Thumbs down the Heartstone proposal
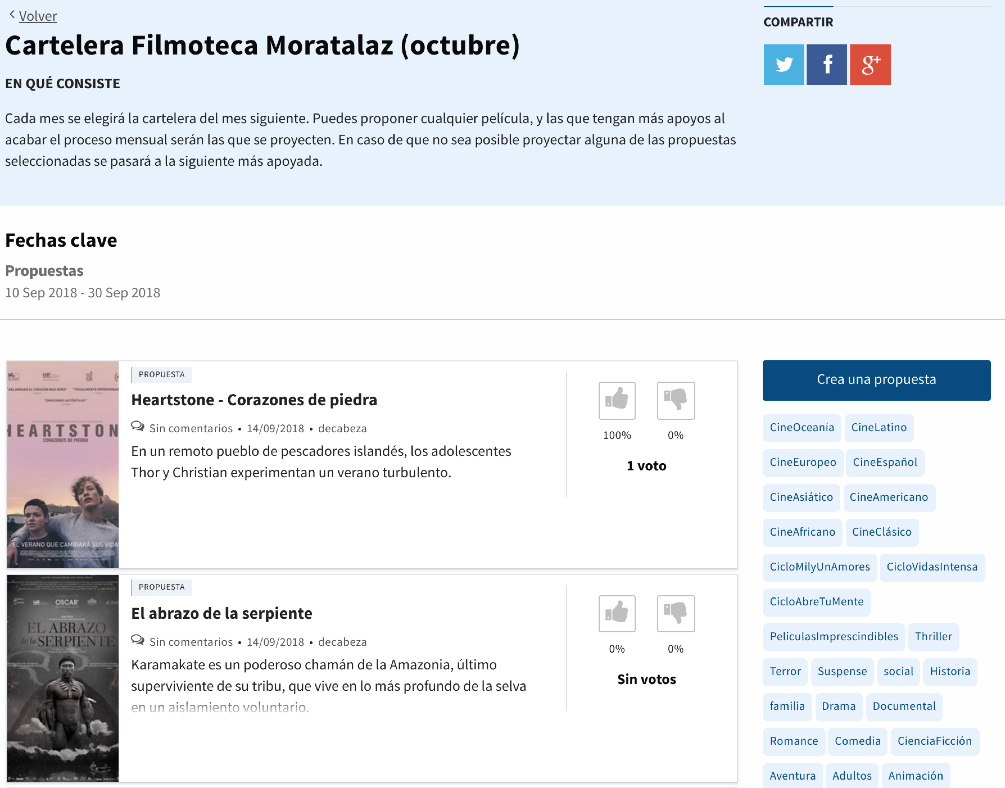 point(675,400)
